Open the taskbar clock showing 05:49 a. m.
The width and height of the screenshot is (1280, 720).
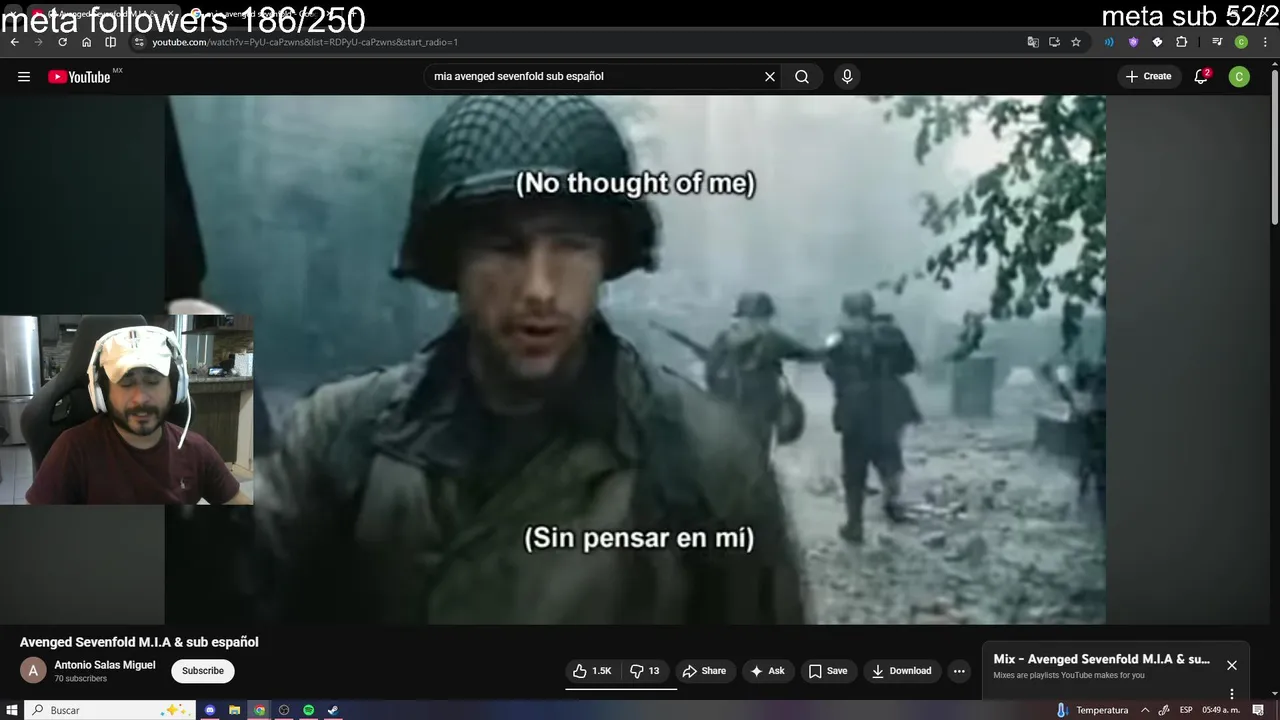click(x=1221, y=710)
